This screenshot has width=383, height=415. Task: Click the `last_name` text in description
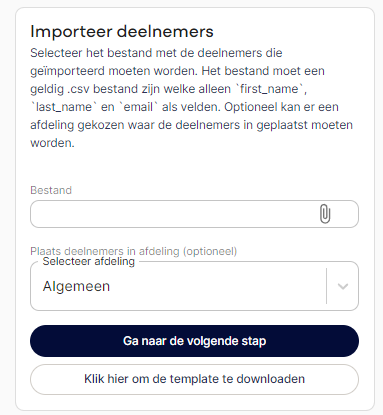point(62,107)
